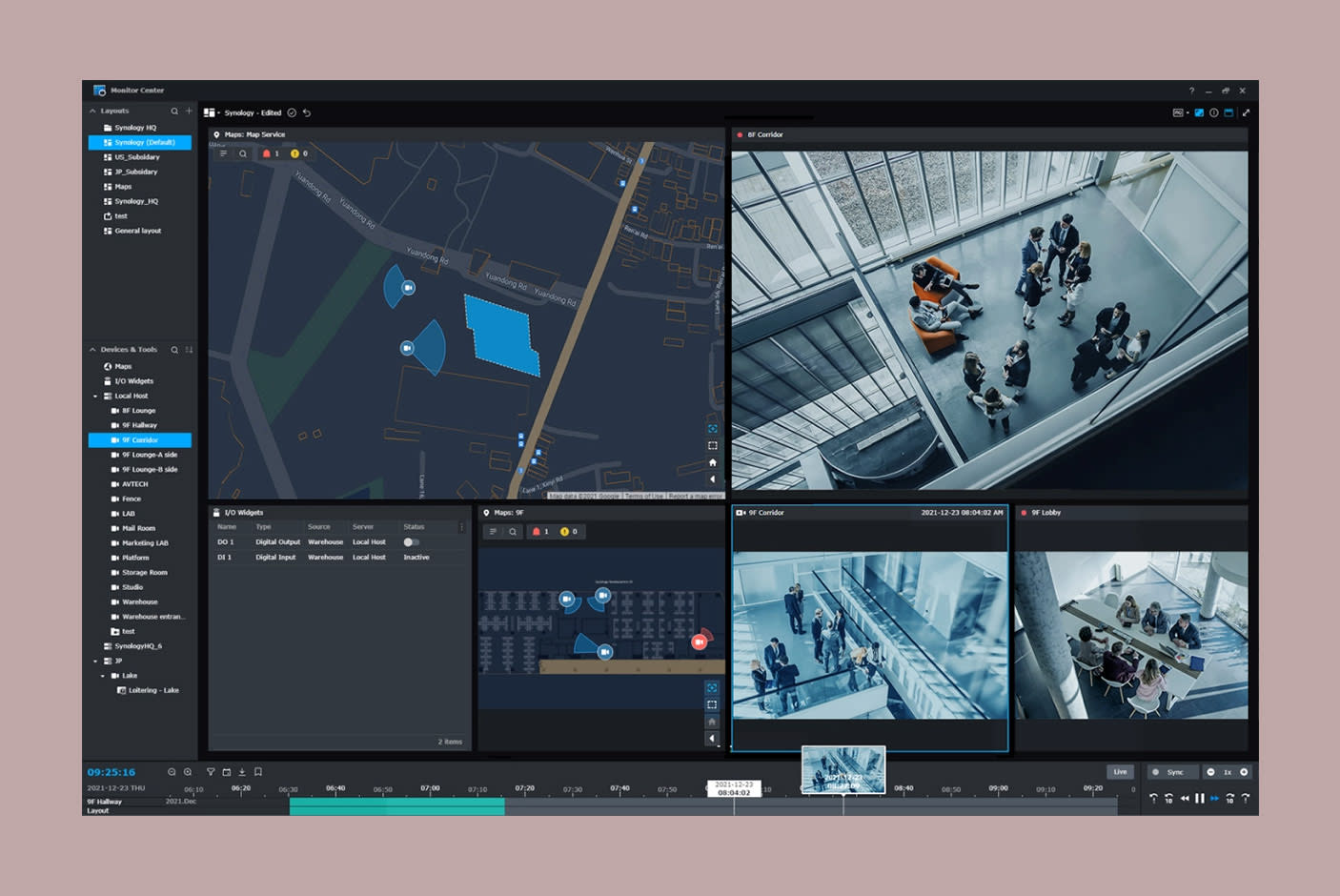This screenshot has width=1340, height=896.
Task: Click the 9F Lobby camera feed
Action: click(1131, 635)
